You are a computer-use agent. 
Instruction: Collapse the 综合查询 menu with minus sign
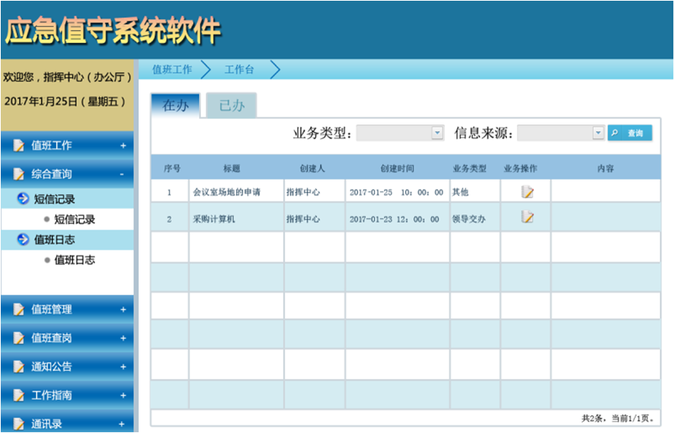click(x=122, y=174)
